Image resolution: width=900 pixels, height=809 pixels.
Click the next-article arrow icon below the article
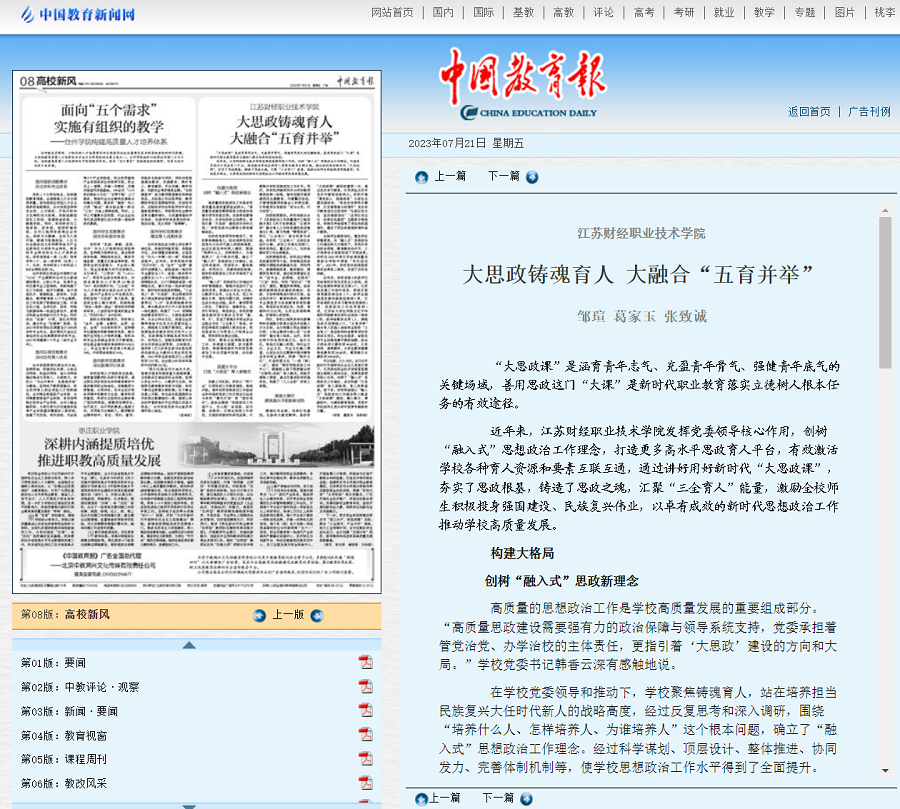pyautogui.click(x=526, y=799)
